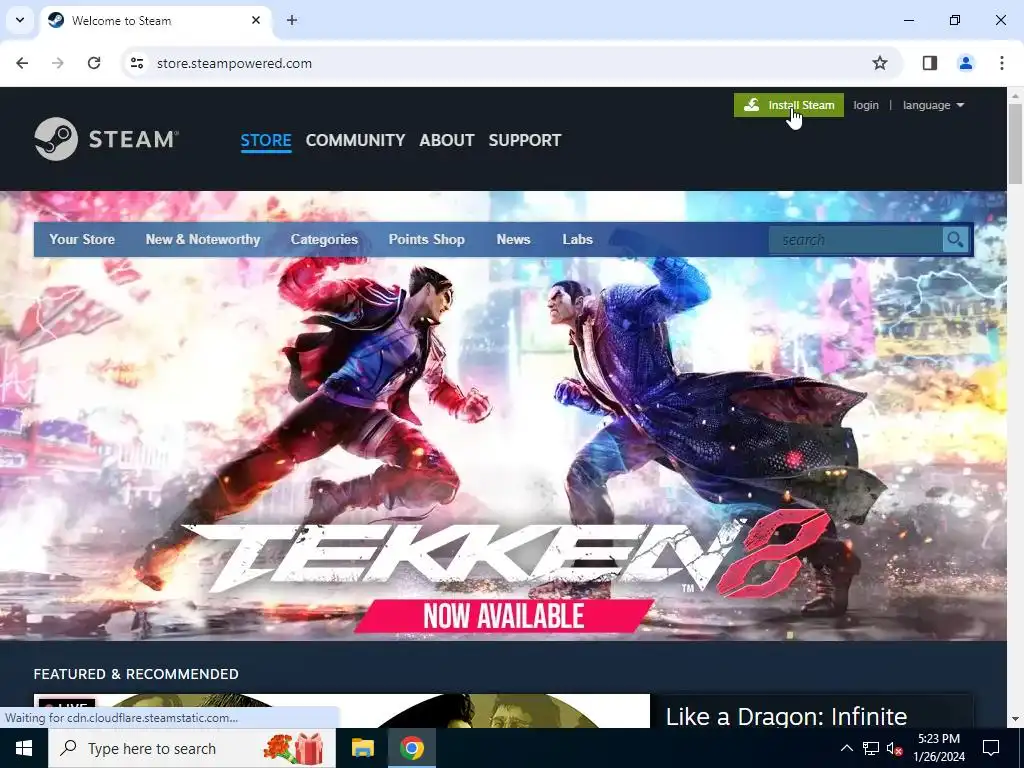The height and width of the screenshot is (768, 1024).
Task: Click the featured livestream thumbnail
Action: (342, 711)
